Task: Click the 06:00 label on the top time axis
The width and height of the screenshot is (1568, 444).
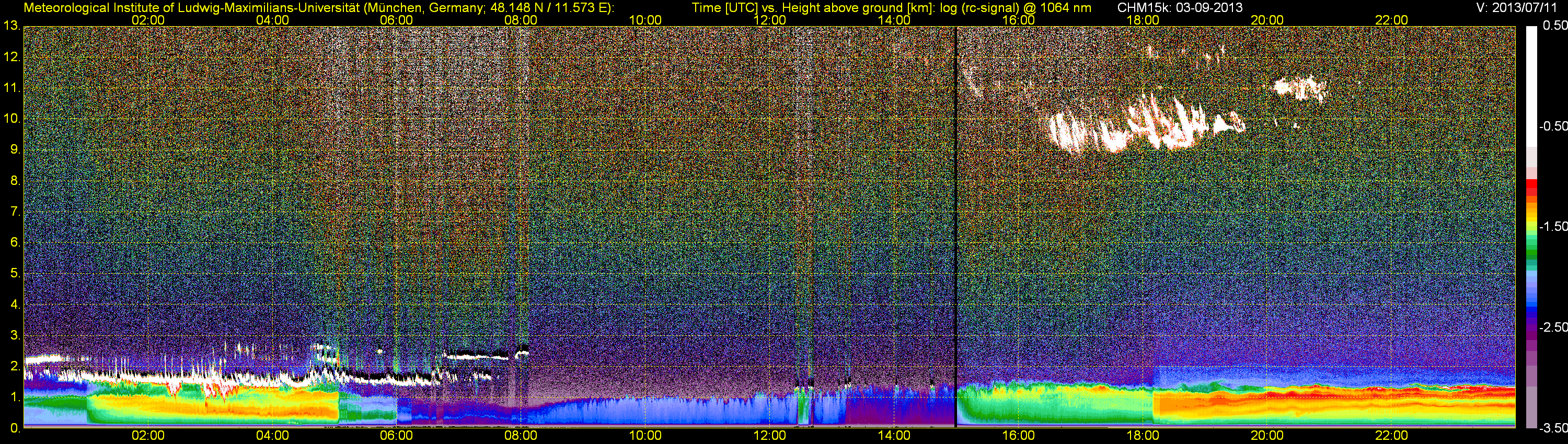Action: click(396, 20)
